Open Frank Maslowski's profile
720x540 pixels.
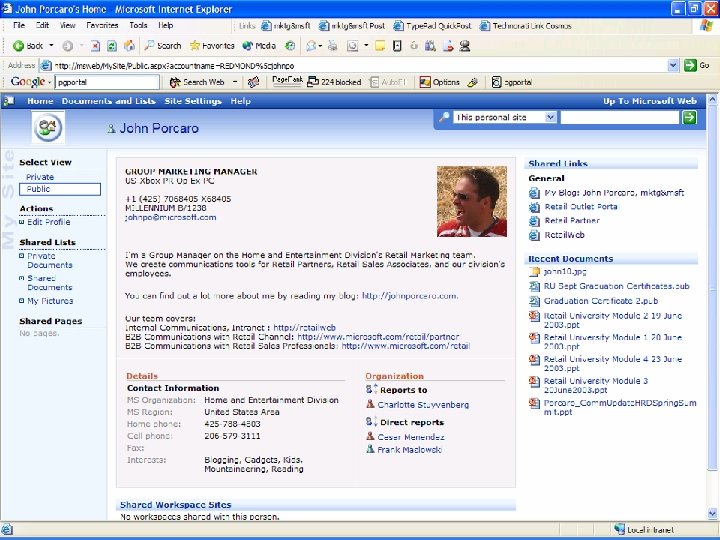pyautogui.click(x=410, y=450)
